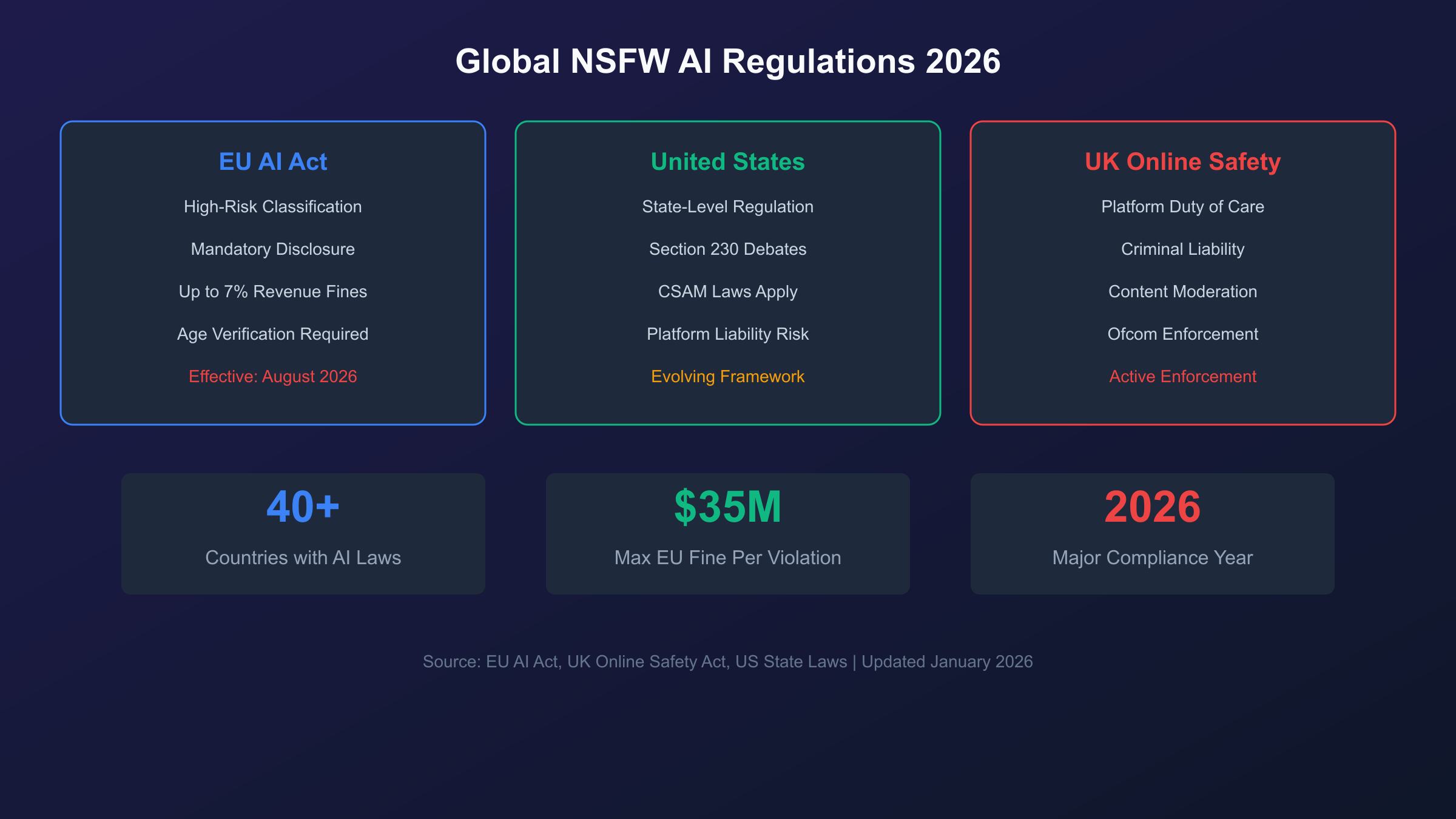Click the 40+ countries statistic
The height and width of the screenshot is (819, 1456).
coord(303,507)
